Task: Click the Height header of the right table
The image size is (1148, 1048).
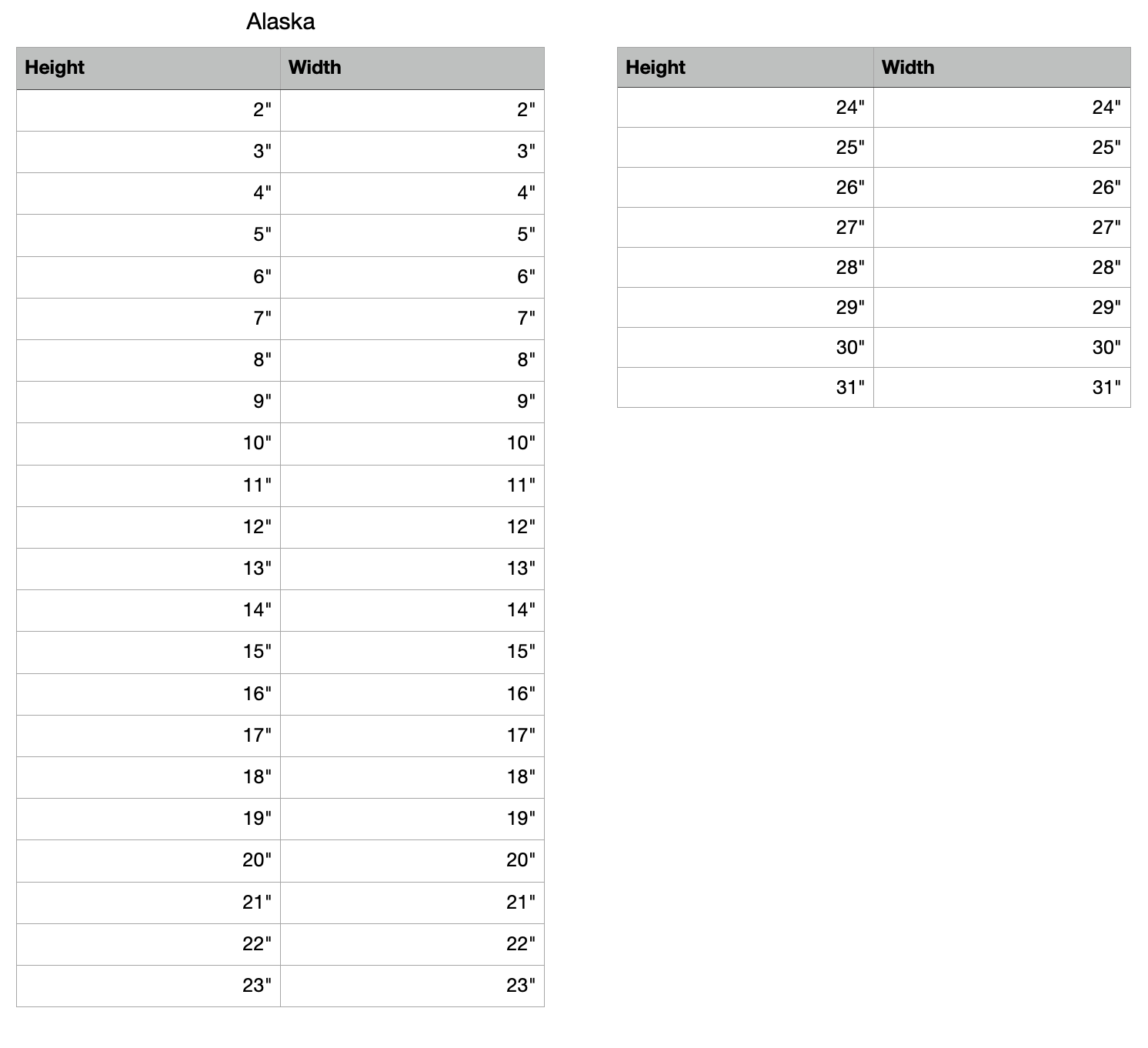Action: [745, 68]
